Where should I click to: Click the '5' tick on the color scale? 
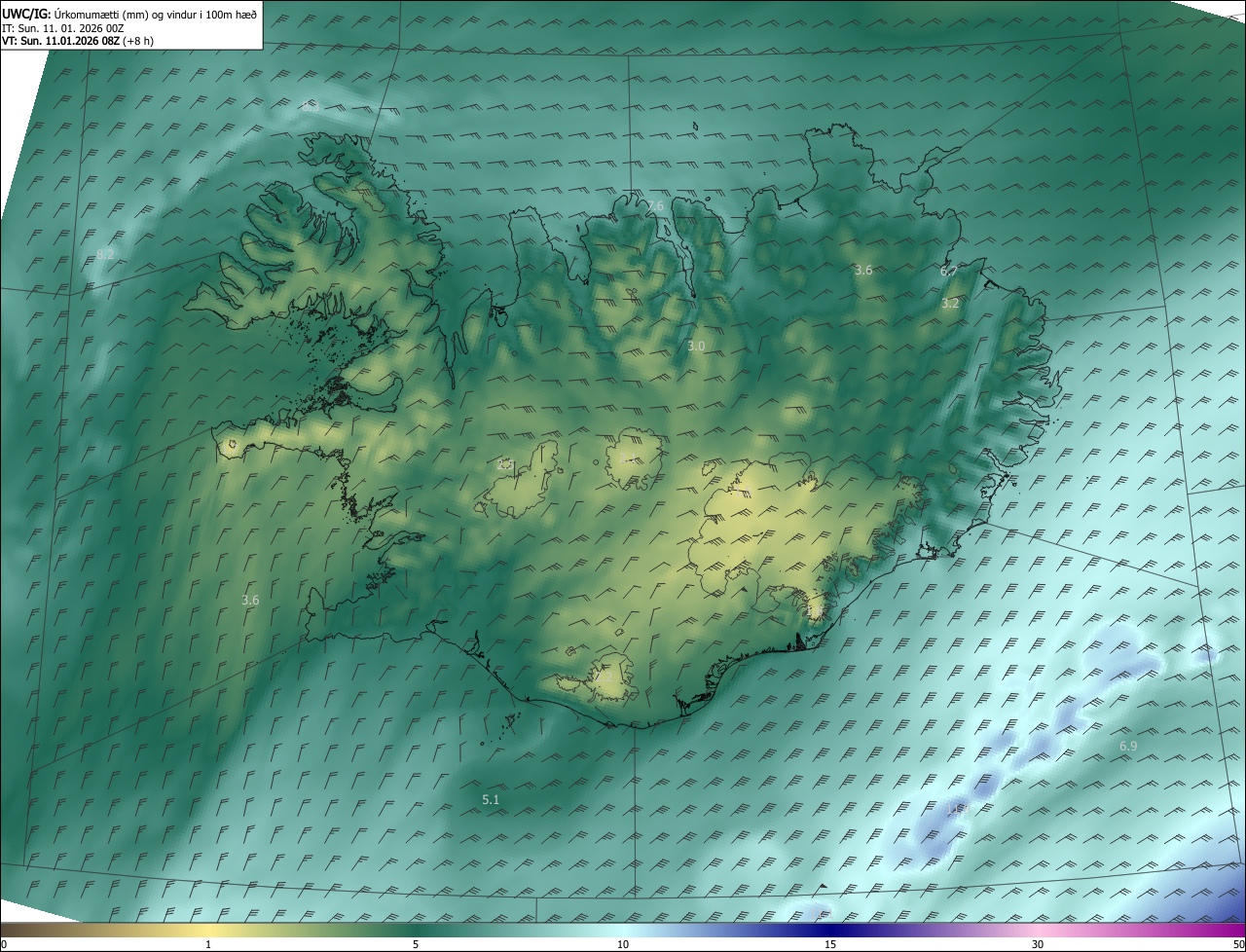(416, 945)
